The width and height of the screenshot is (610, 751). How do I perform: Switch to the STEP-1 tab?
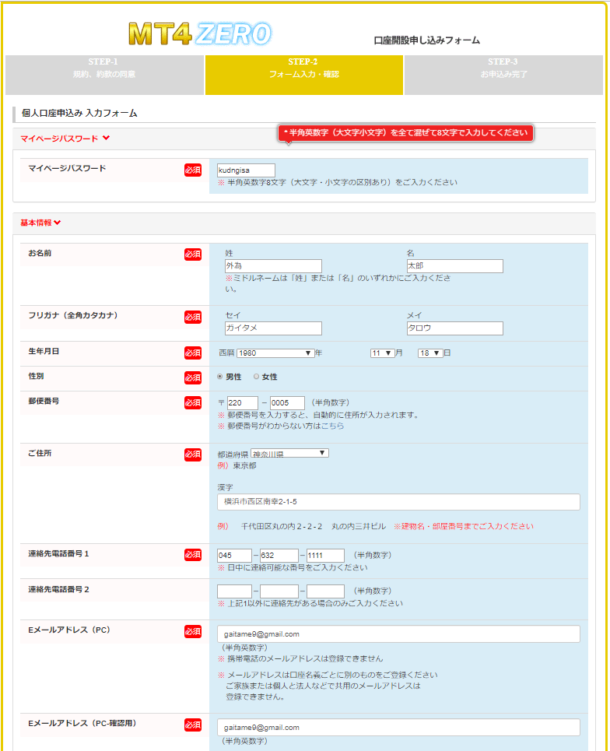click(104, 68)
